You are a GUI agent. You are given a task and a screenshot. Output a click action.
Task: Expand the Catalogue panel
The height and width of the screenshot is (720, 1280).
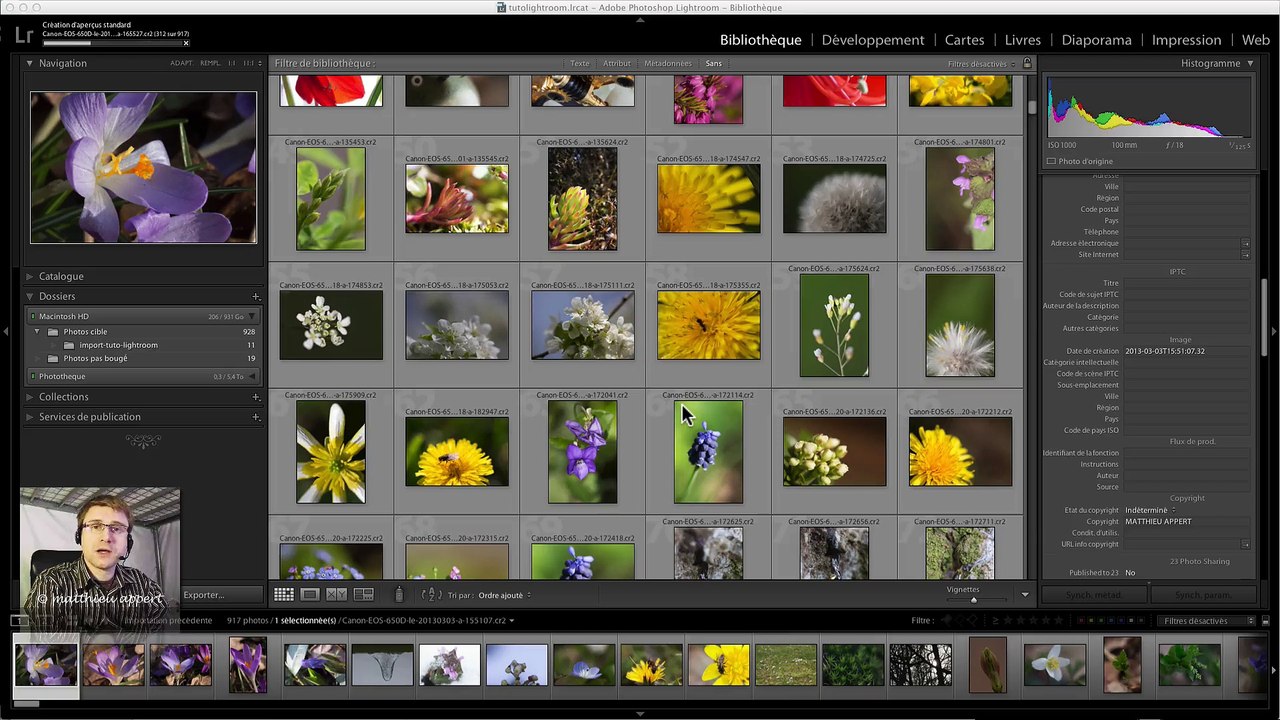(x=29, y=277)
